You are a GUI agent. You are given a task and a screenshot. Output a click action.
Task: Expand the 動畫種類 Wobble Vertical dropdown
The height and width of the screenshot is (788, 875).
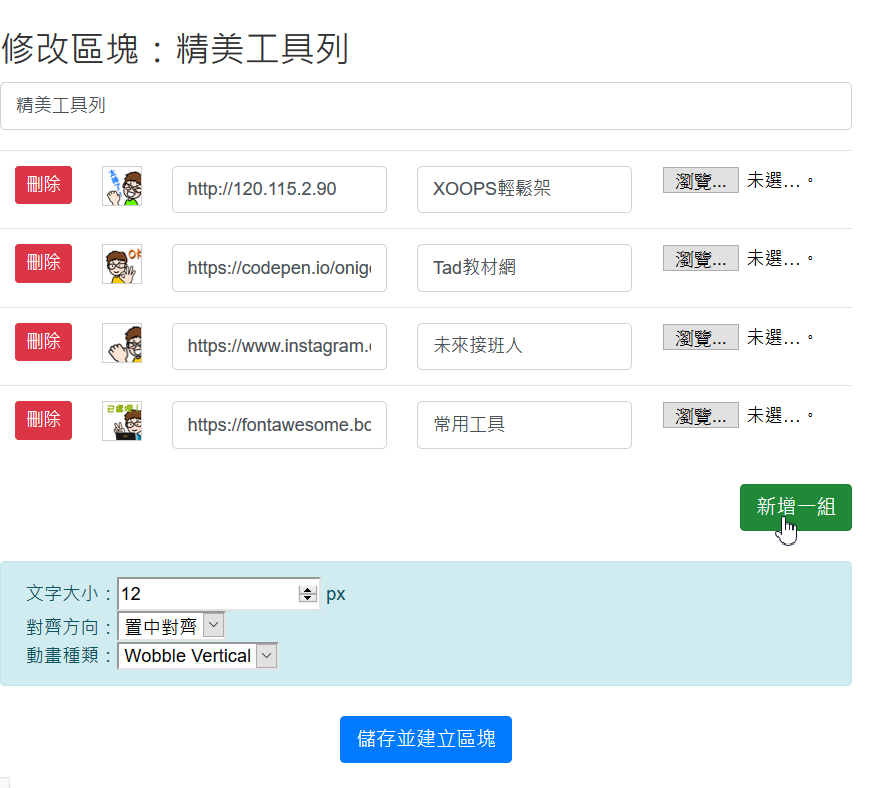click(x=197, y=656)
